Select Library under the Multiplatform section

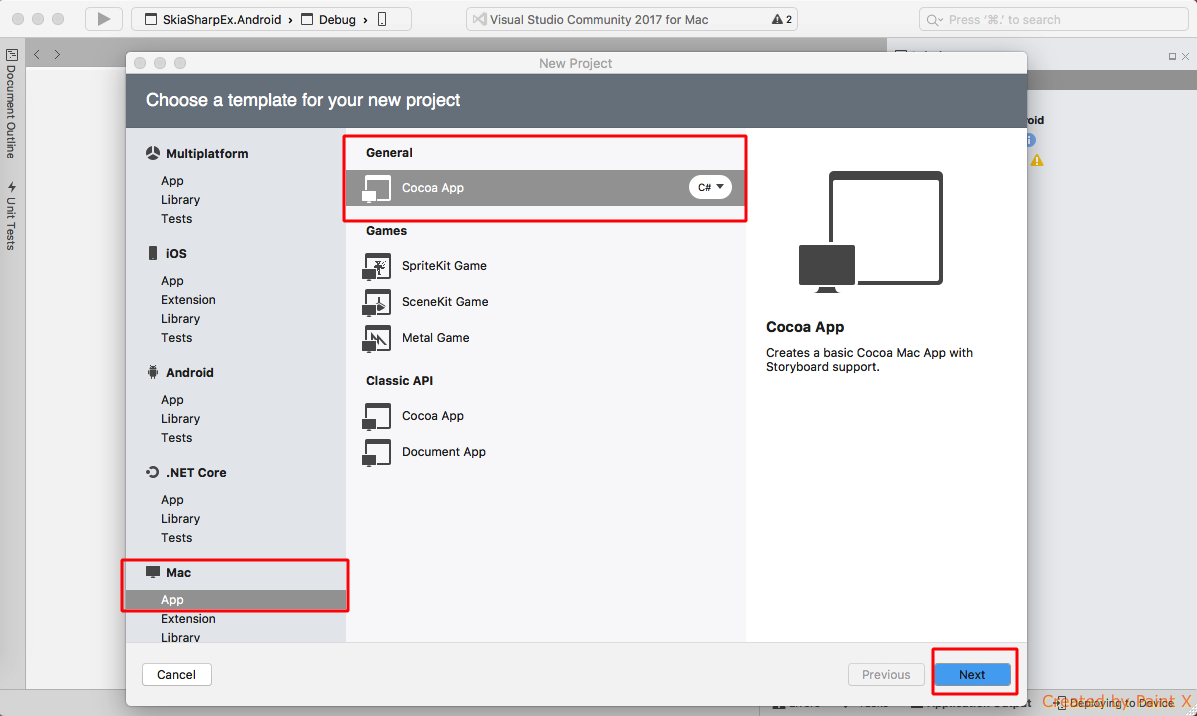180,200
